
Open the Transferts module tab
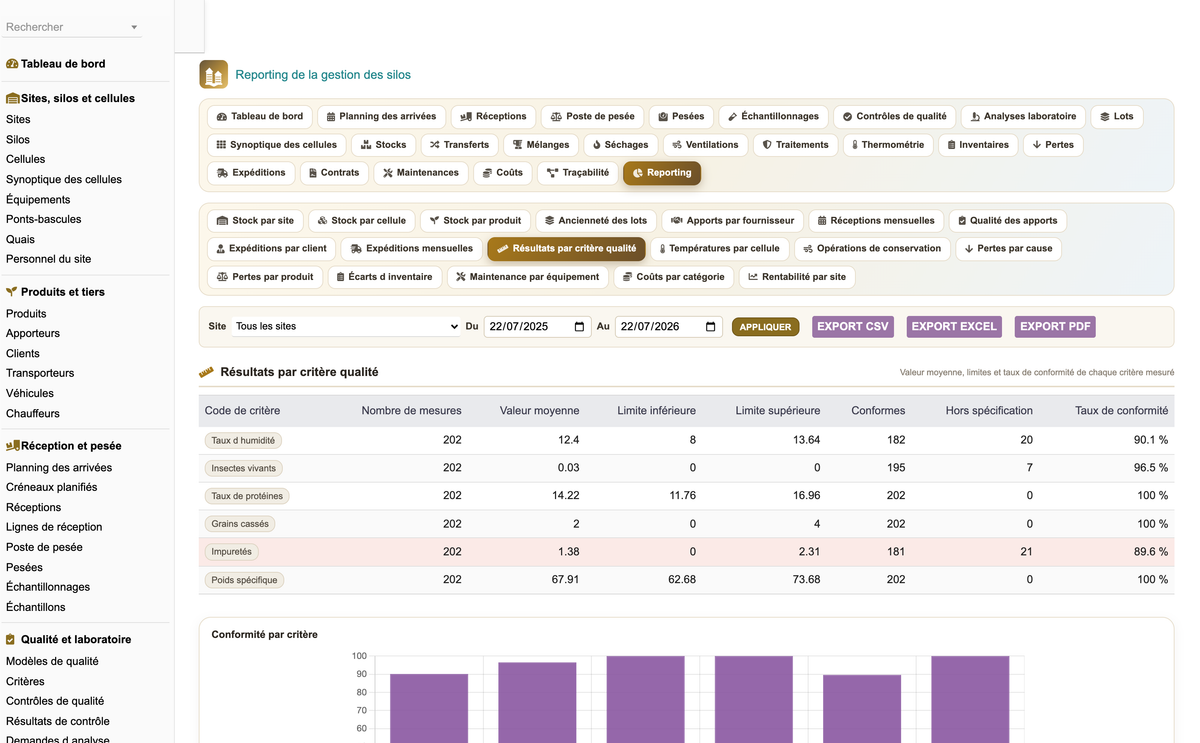pyautogui.click(x=459, y=145)
